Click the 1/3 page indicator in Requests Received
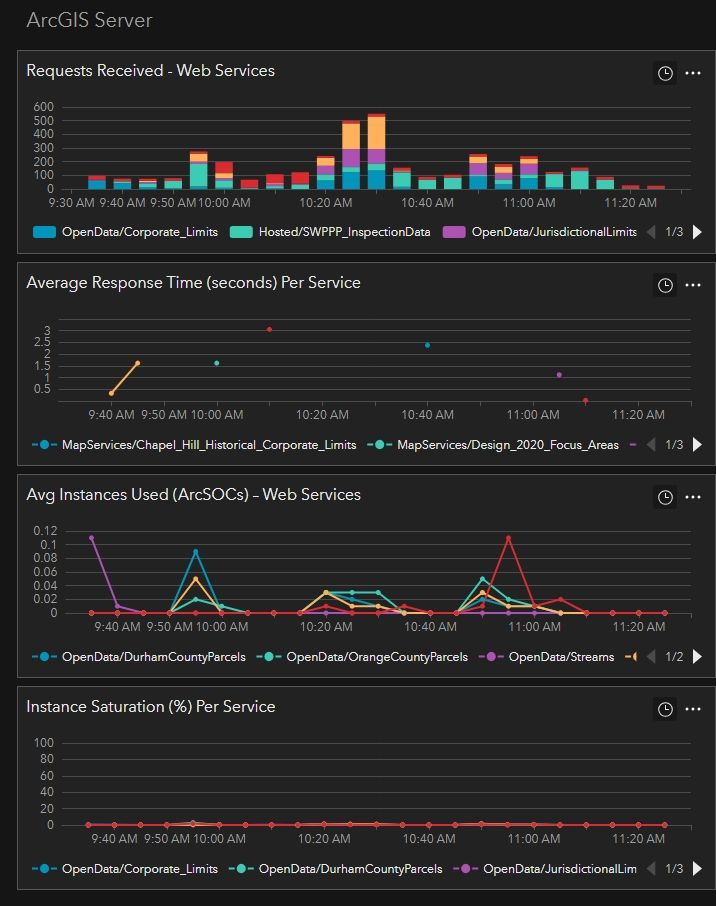716x906 pixels. [674, 232]
